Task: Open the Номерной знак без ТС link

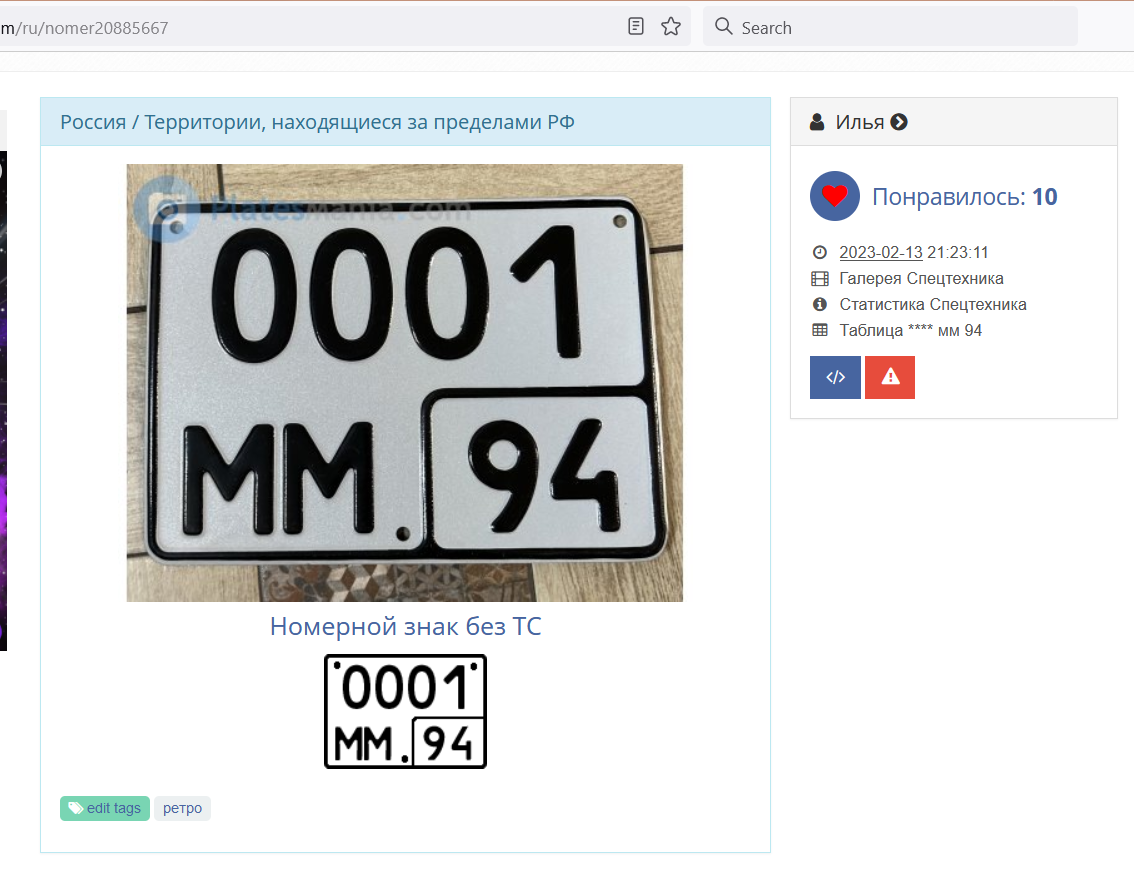Action: click(405, 627)
